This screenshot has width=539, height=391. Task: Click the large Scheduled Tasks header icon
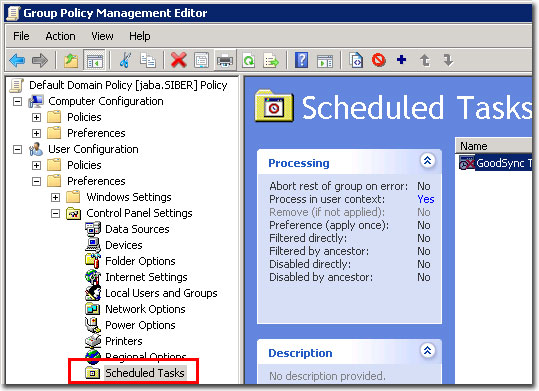point(274,107)
